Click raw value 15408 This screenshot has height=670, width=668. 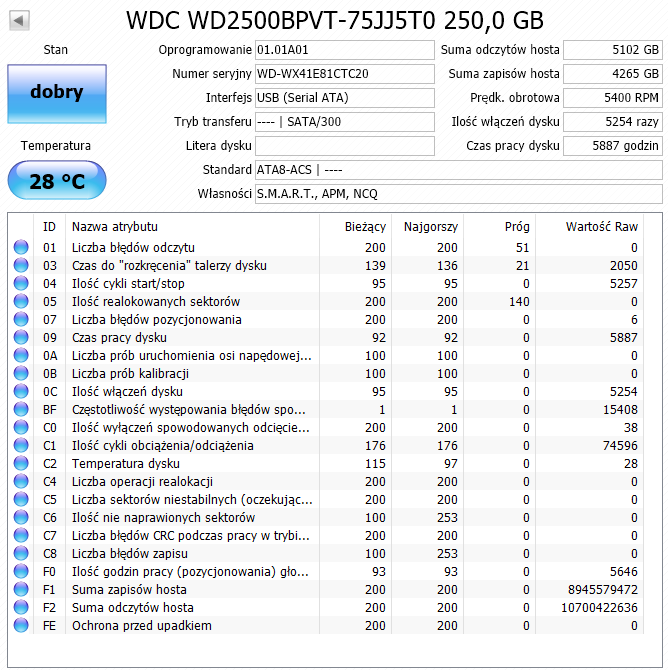(x=620, y=409)
